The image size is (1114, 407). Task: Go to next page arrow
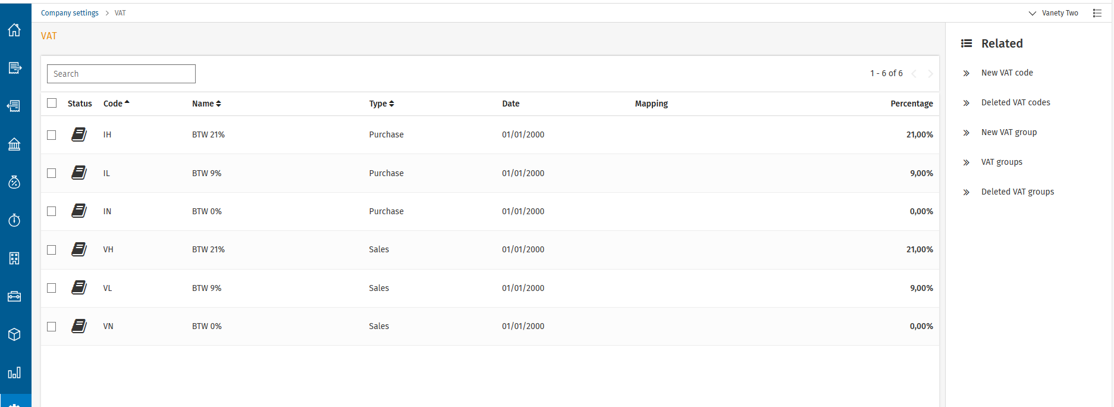[930, 74]
